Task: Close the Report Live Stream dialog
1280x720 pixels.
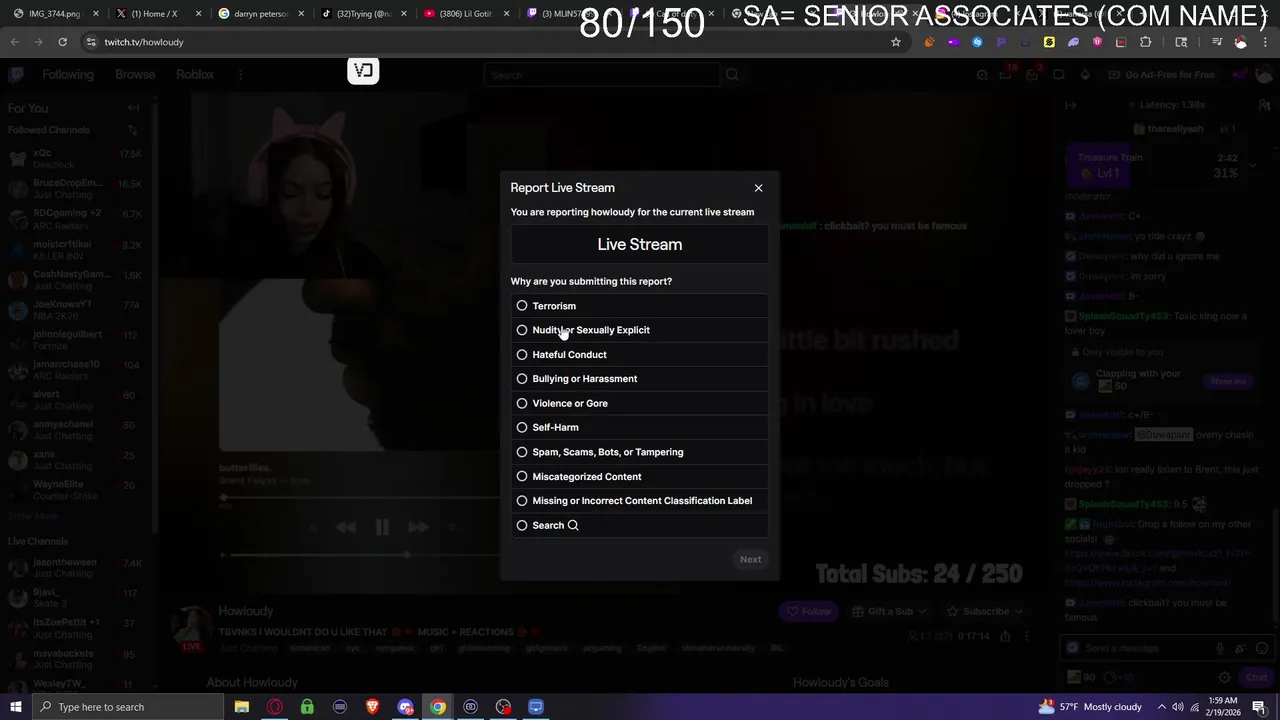Action: click(x=758, y=188)
